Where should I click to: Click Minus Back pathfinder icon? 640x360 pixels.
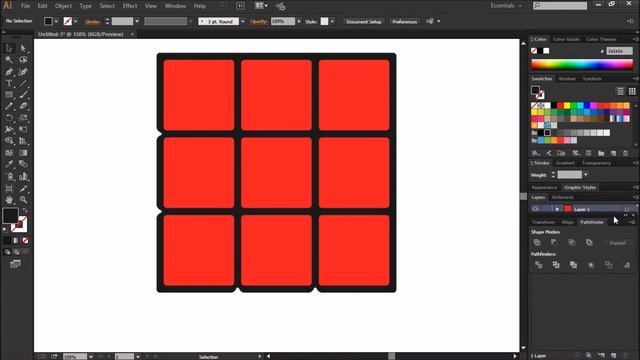click(627, 265)
